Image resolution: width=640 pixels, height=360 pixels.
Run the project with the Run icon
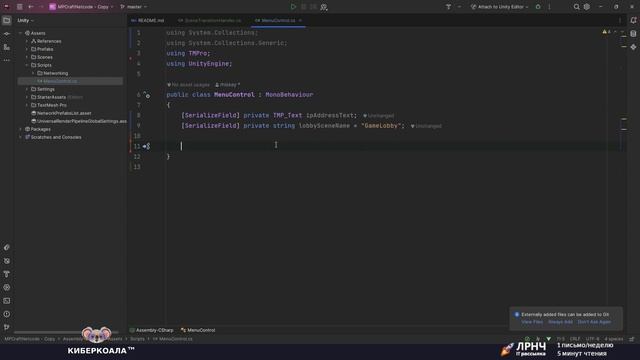point(293,7)
